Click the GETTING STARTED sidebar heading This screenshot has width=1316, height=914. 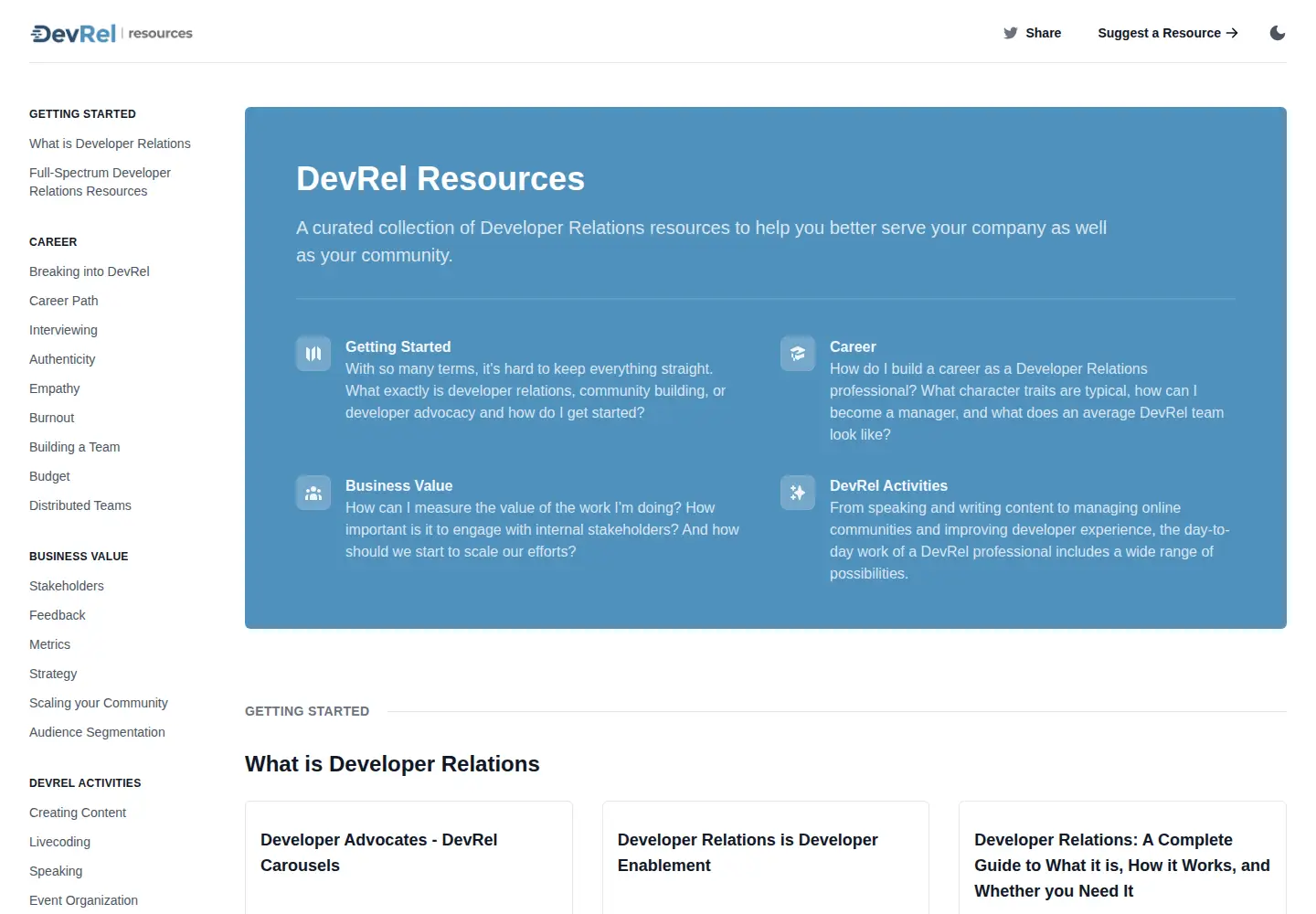click(82, 114)
